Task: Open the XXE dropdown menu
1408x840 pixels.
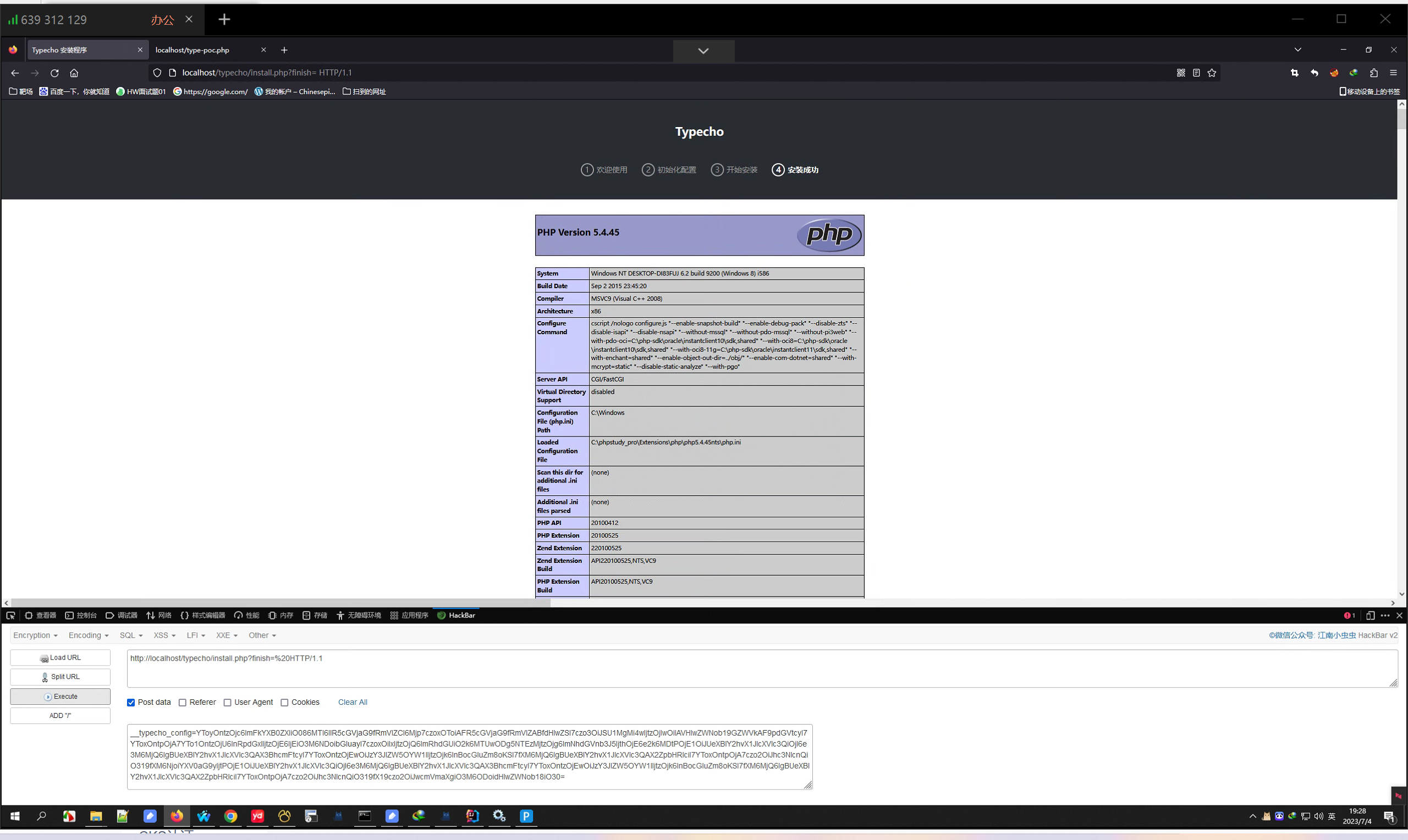Action: pyautogui.click(x=227, y=635)
